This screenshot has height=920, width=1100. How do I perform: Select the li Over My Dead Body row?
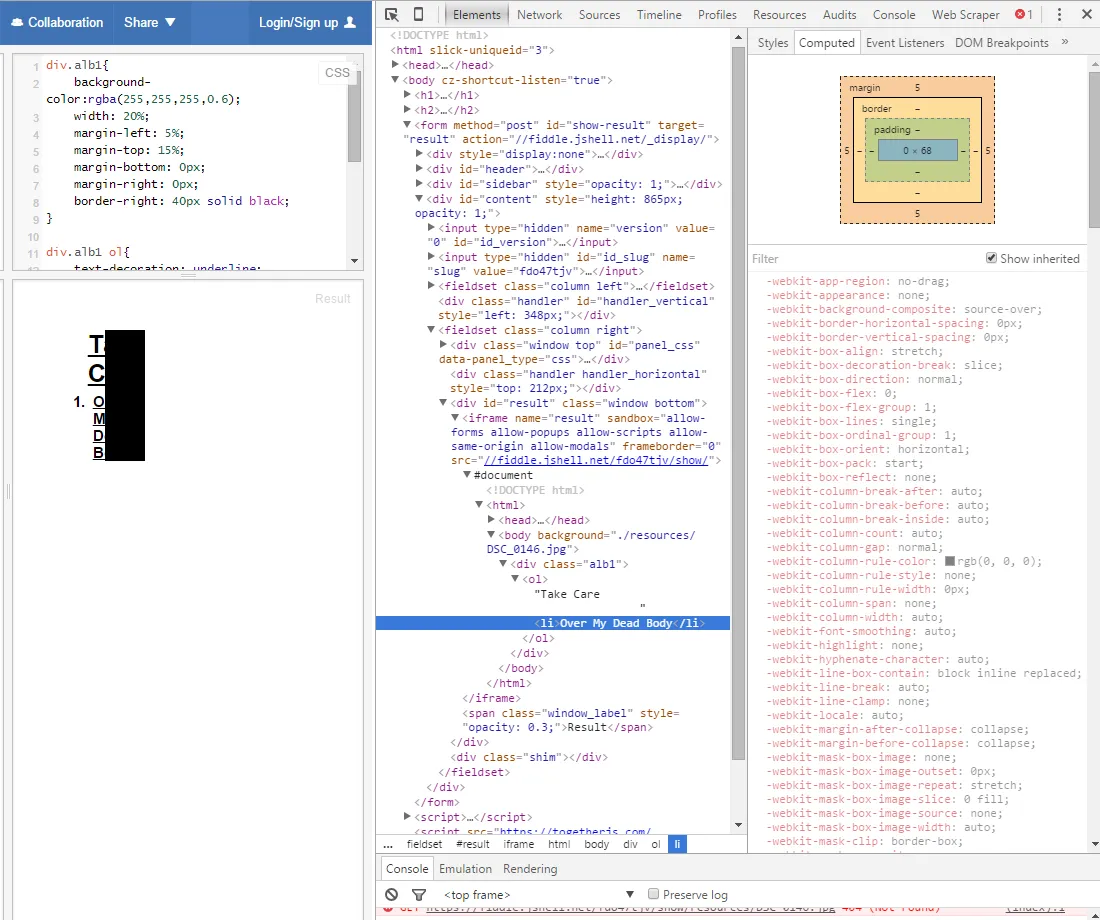pos(553,623)
